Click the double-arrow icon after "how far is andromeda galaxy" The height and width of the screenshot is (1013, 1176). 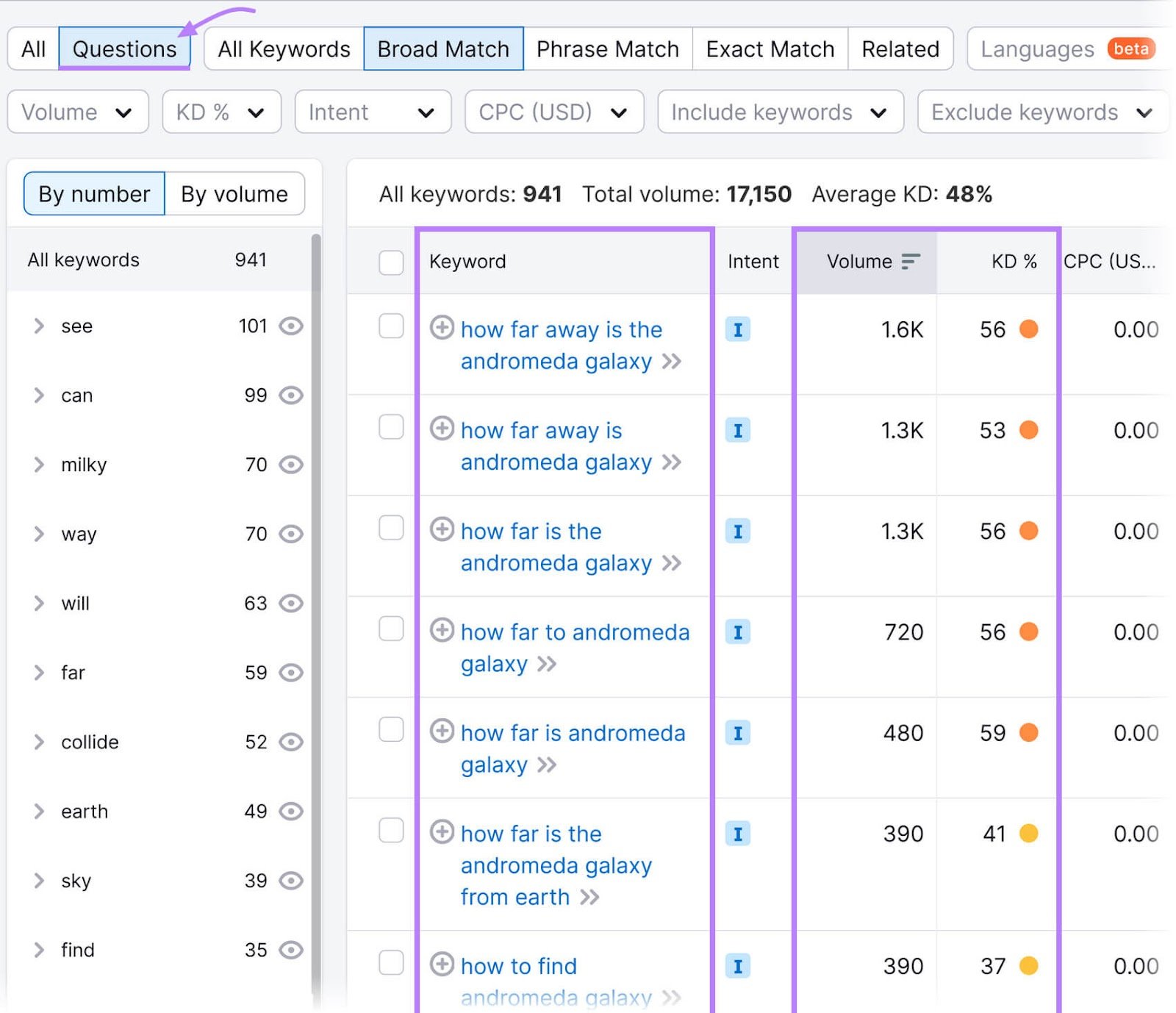point(547,765)
